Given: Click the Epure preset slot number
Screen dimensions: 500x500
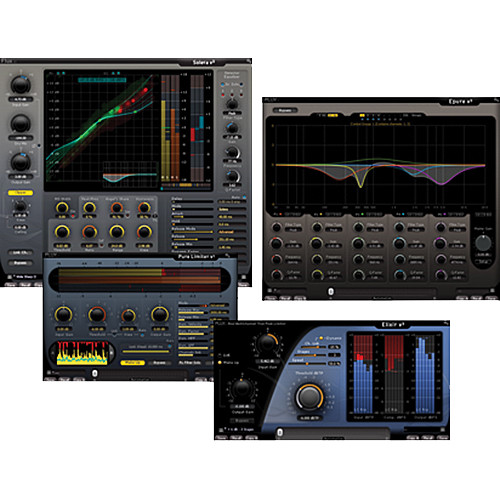Looking at the screenshot, I should (x=331, y=292).
